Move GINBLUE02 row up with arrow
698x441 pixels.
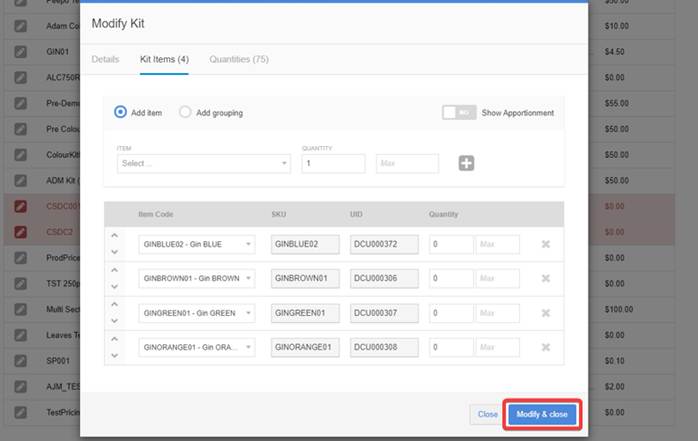coord(114,235)
